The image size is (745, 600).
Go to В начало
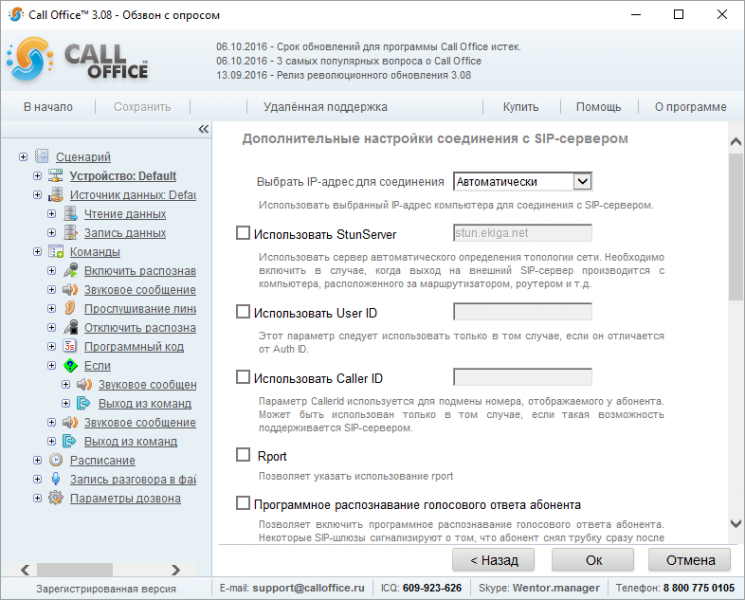coord(48,107)
